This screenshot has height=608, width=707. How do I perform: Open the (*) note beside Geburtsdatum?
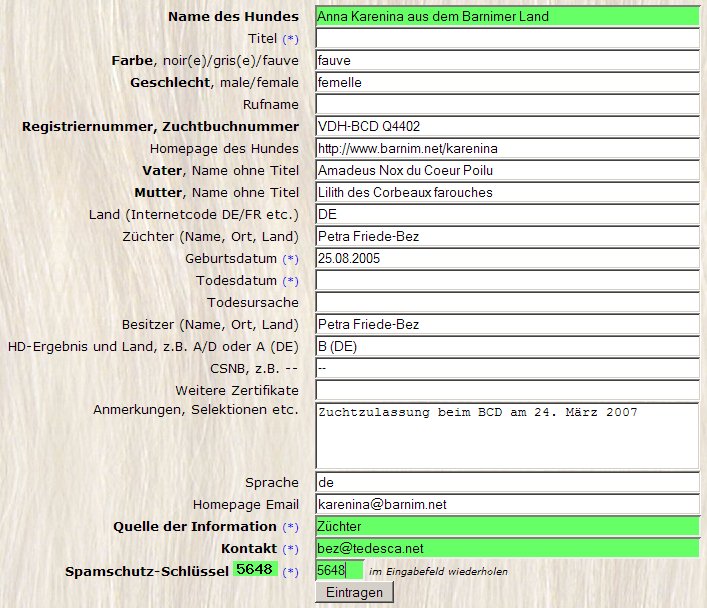(290, 259)
